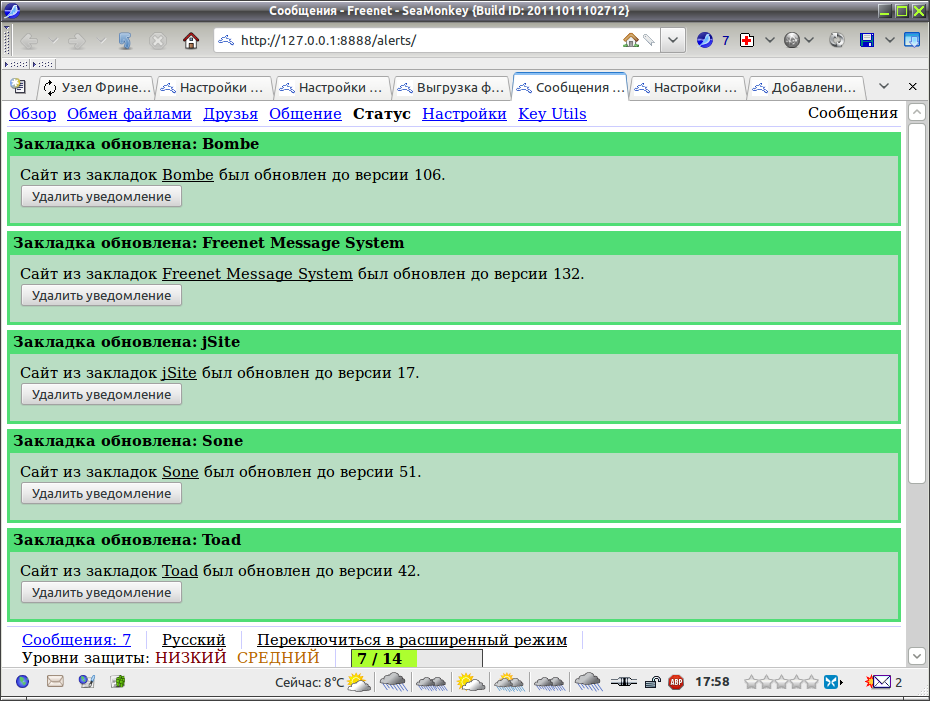The height and width of the screenshot is (701, 930).
Task: Click the round grey icon left of the floppy
Action: point(837,40)
